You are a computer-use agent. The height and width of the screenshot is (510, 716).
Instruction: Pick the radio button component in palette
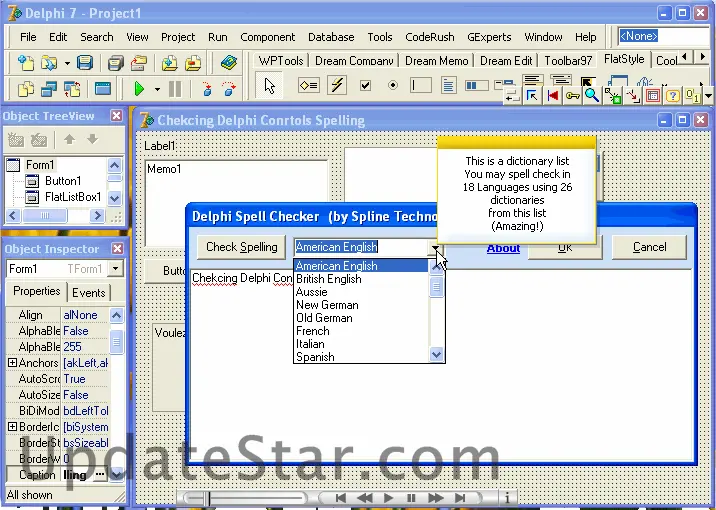click(x=393, y=85)
